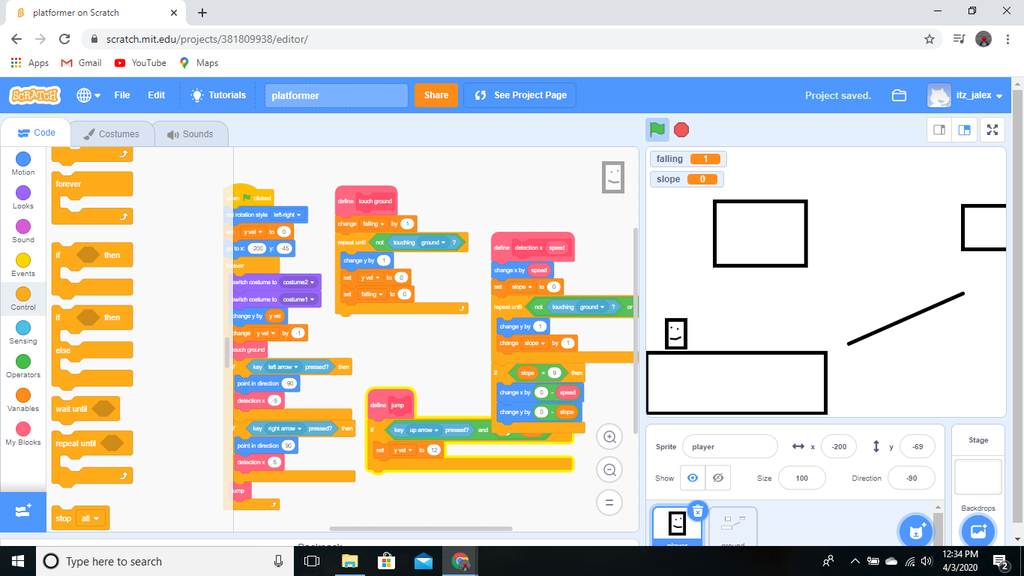The width and height of the screenshot is (1024, 576).
Task: Show the sprite with eye icon
Action: point(692,478)
